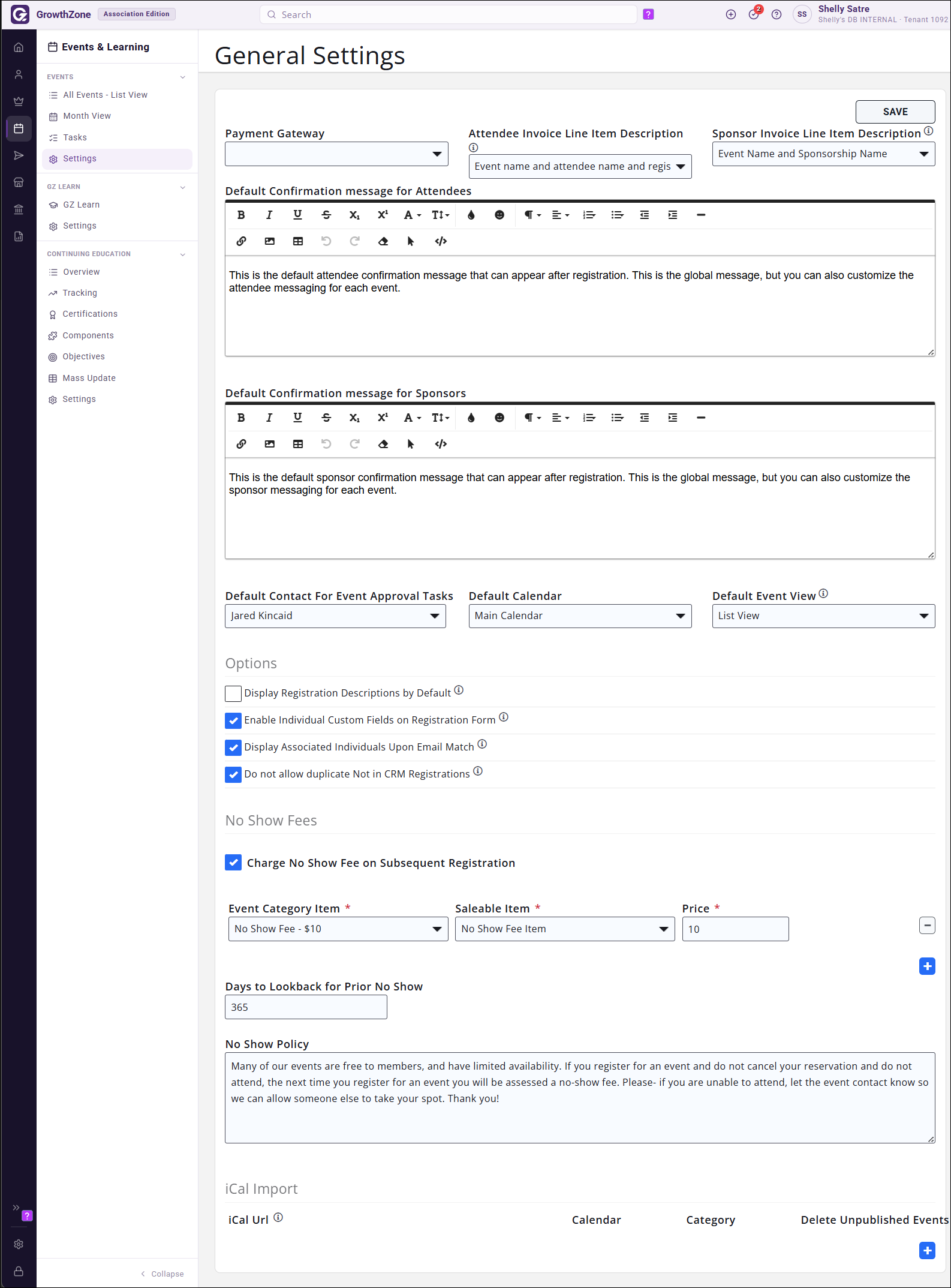Open Mass Update in the sidebar
The width and height of the screenshot is (951, 1288).
pyautogui.click(x=89, y=378)
